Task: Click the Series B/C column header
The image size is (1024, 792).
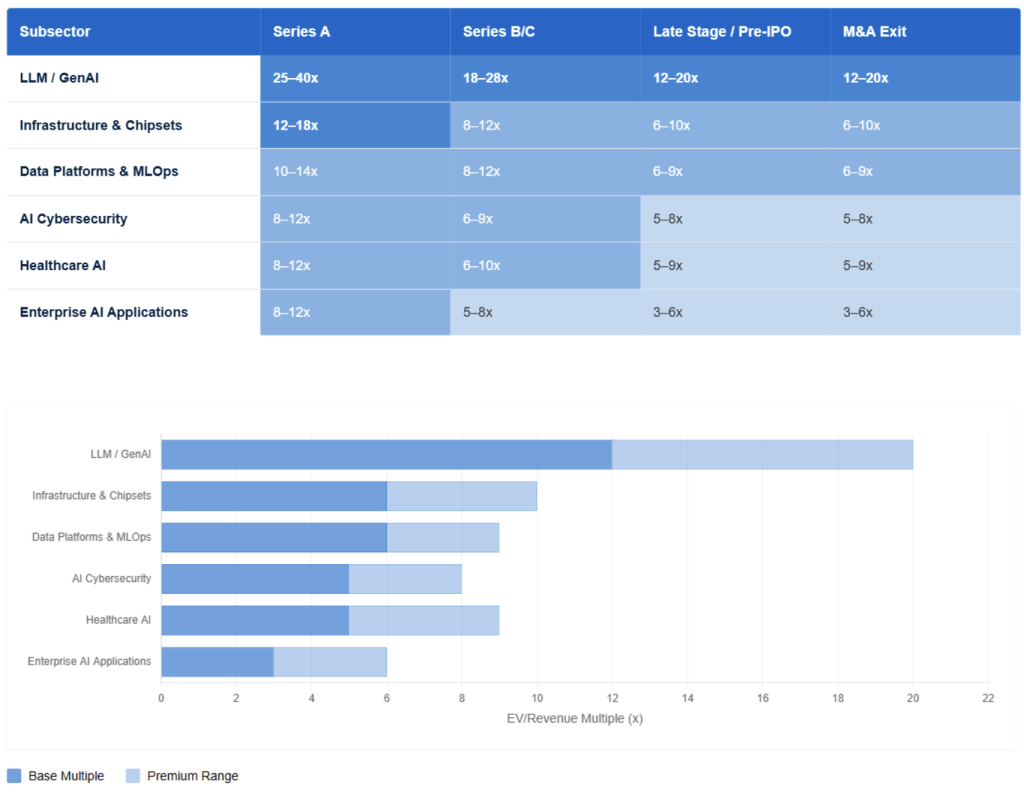Action: click(x=545, y=31)
